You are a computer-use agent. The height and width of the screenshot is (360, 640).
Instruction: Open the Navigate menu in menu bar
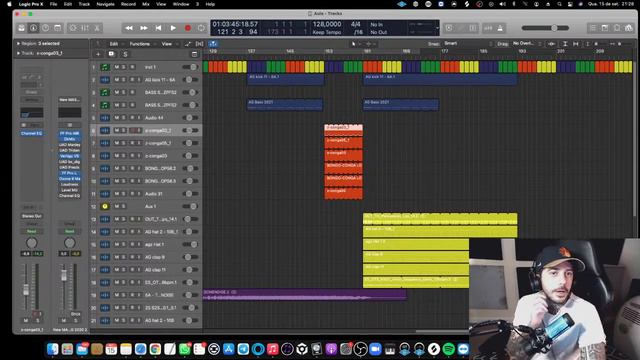105,4
